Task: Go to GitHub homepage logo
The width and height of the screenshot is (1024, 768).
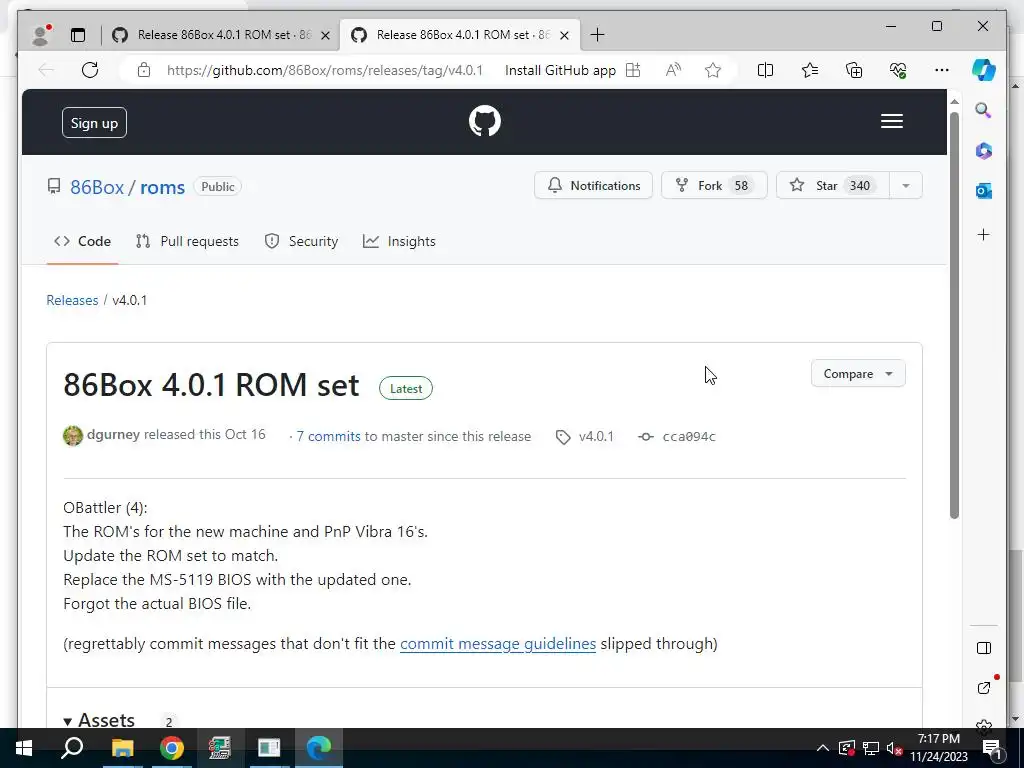Action: (x=485, y=121)
